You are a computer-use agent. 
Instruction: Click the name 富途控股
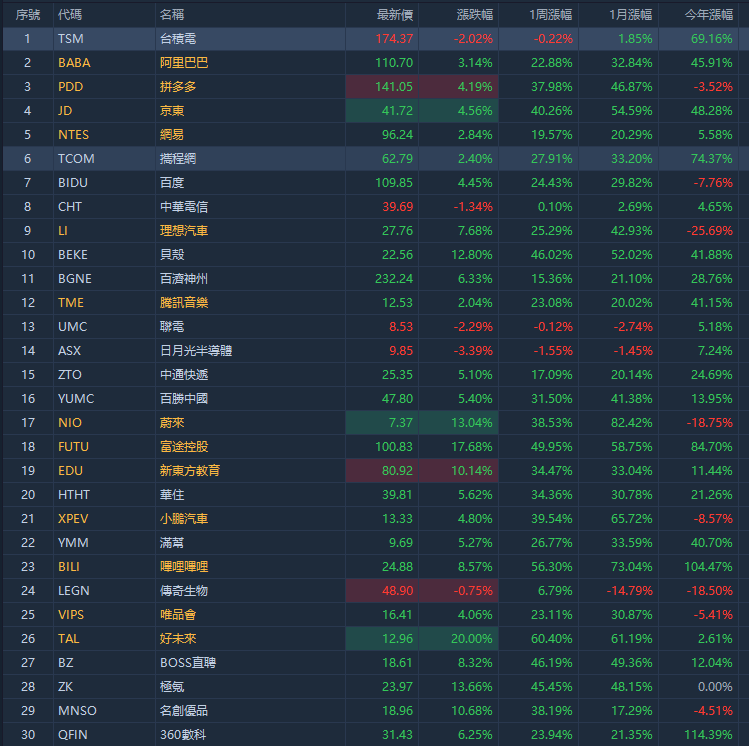coord(184,447)
